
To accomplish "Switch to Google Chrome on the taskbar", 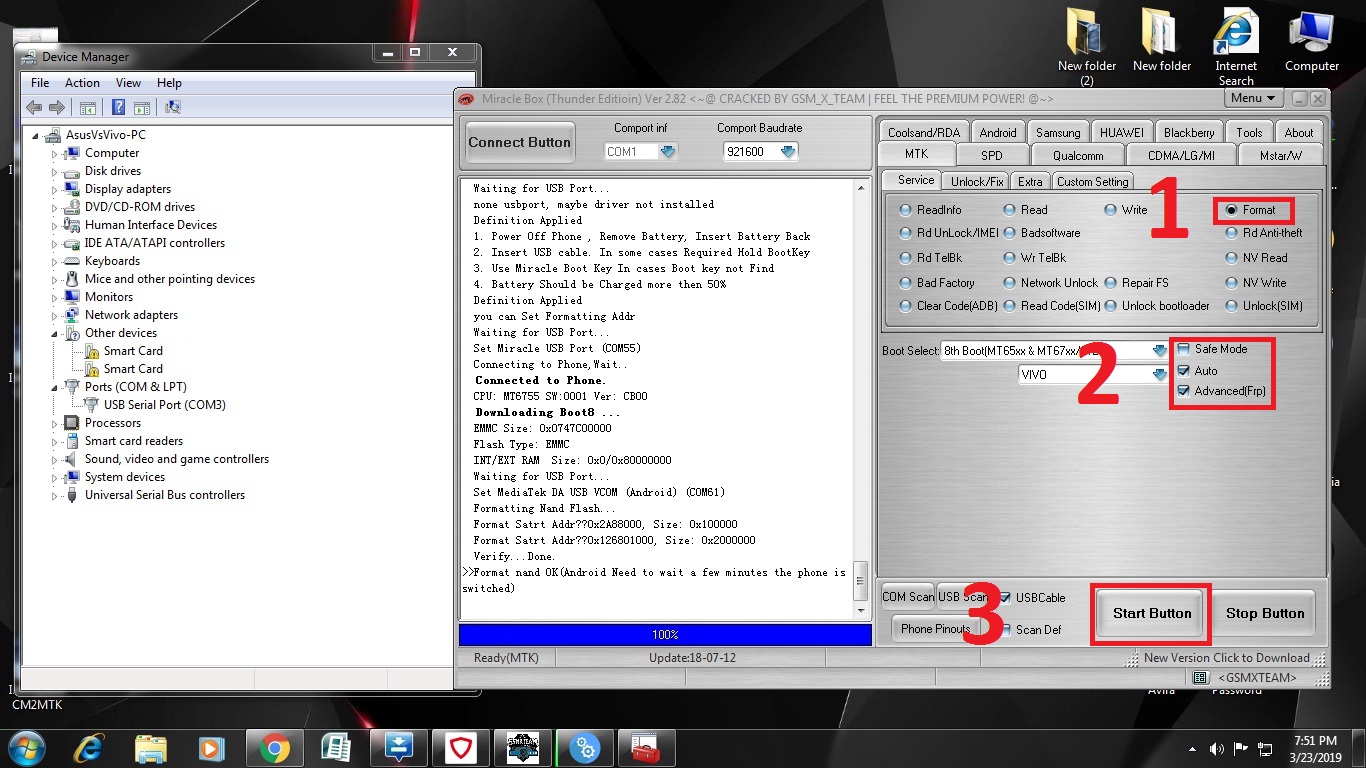I will point(274,748).
